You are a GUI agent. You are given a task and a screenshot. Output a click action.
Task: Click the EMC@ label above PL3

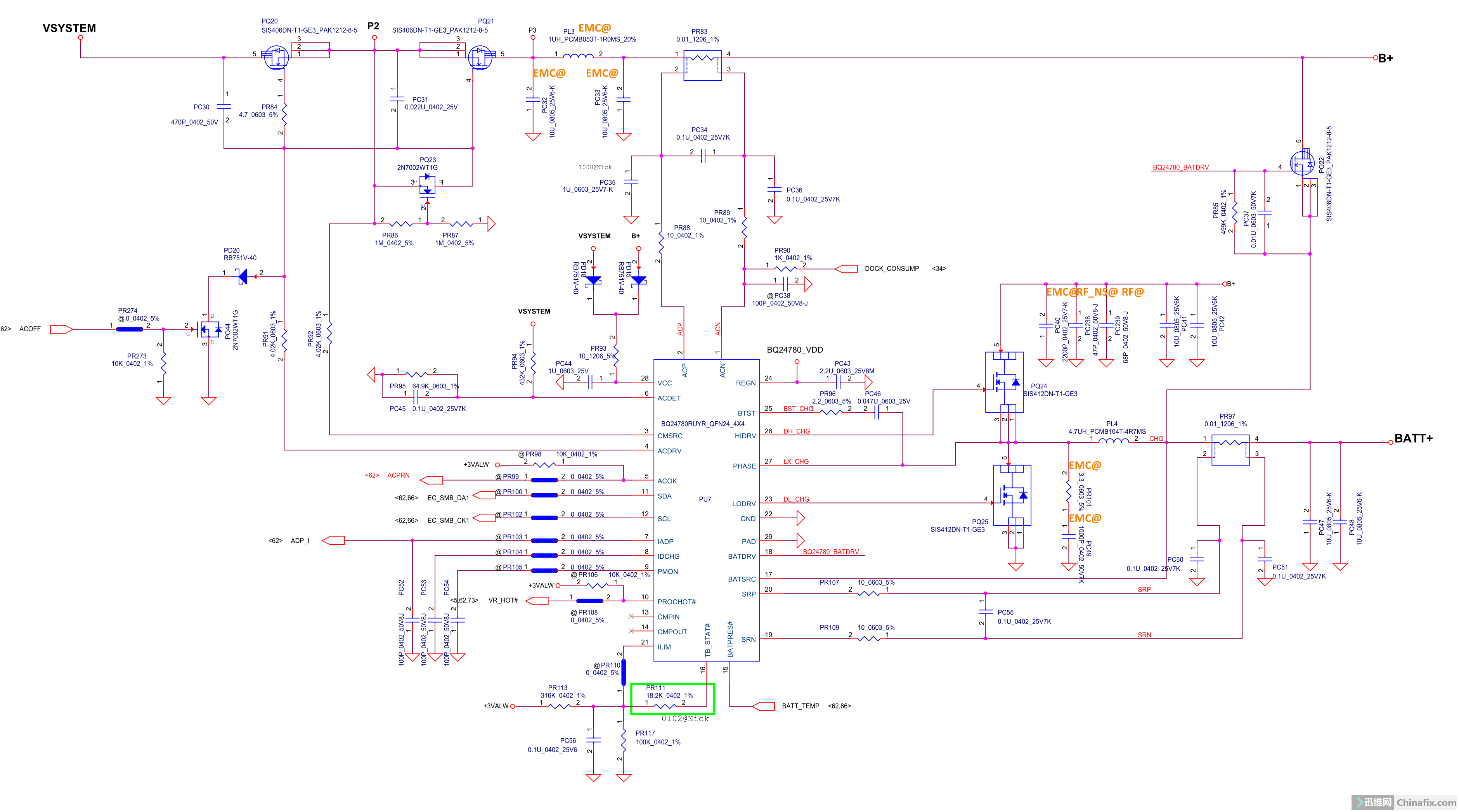594,28
